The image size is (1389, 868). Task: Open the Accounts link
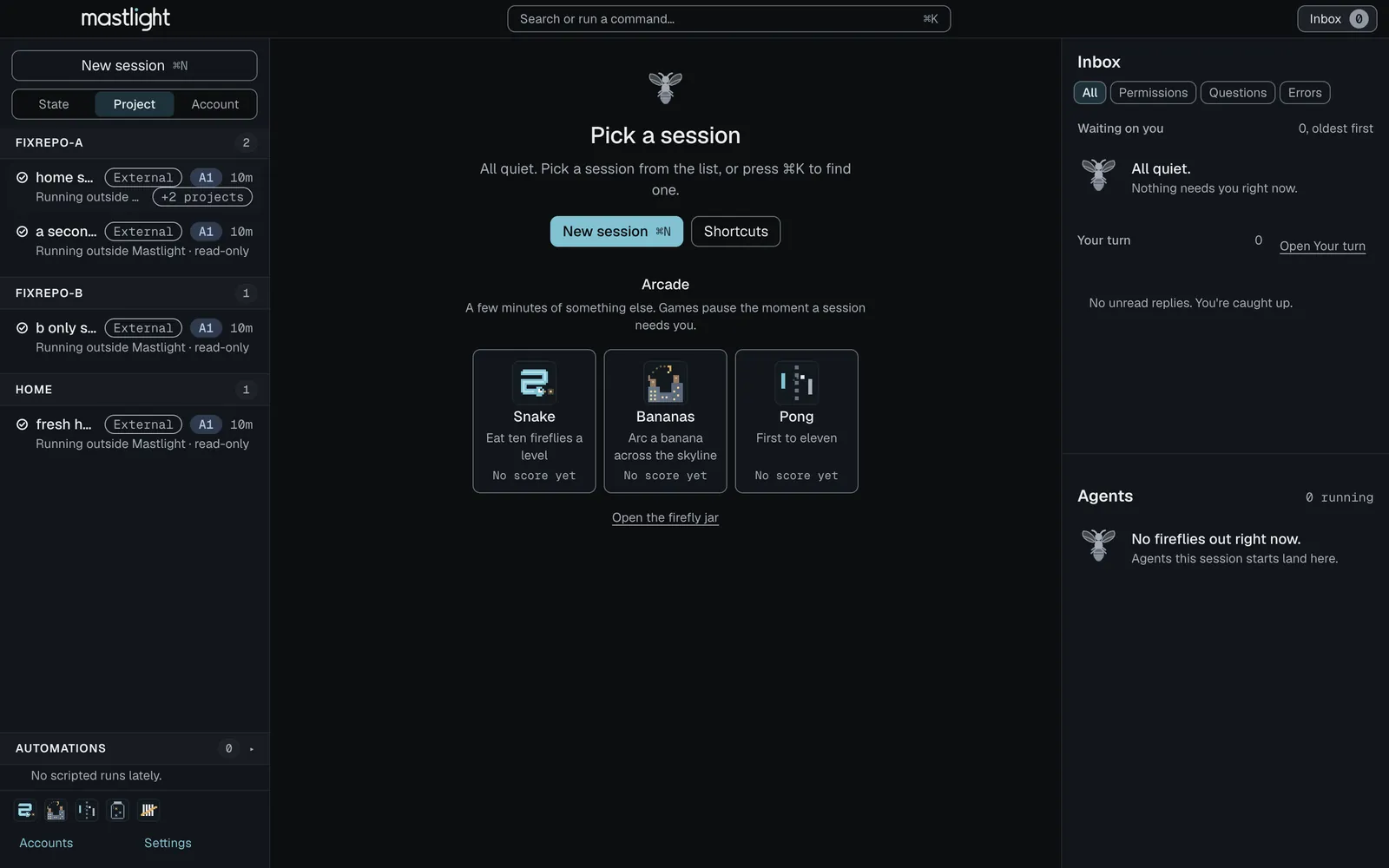click(46, 843)
